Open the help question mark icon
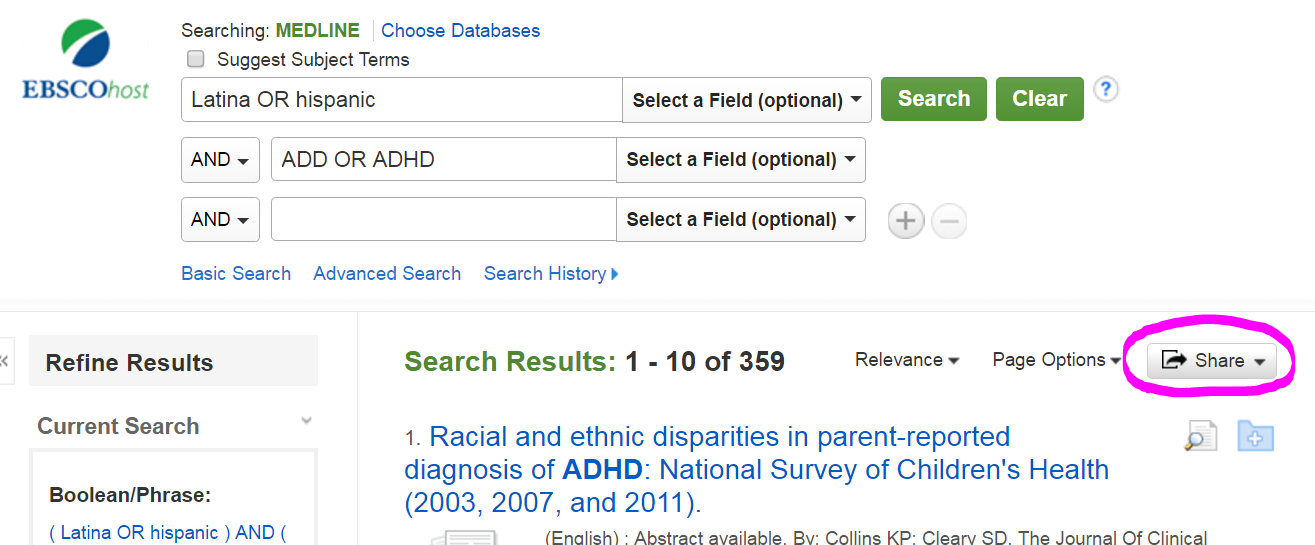 point(1105,90)
